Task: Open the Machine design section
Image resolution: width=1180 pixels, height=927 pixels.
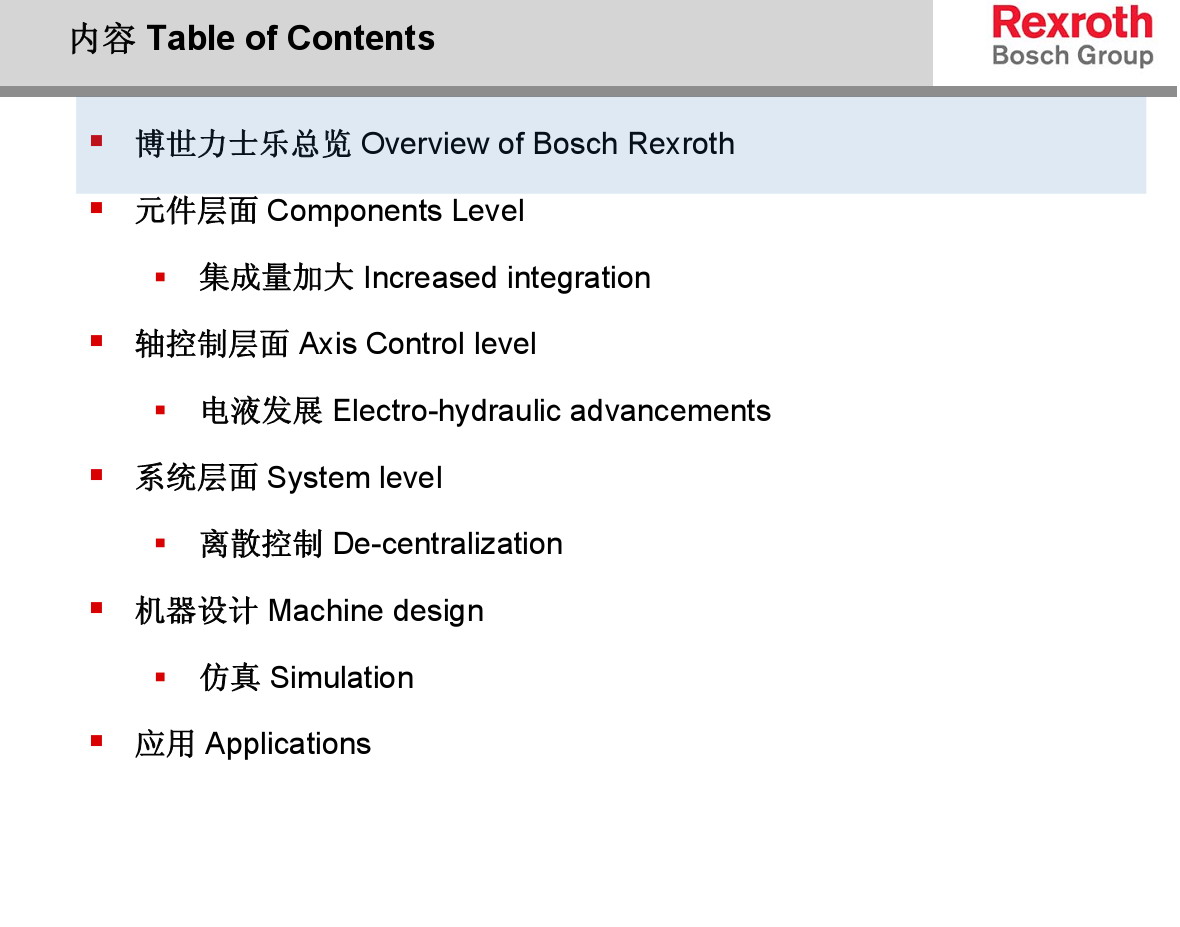Action: pos(309,611)
